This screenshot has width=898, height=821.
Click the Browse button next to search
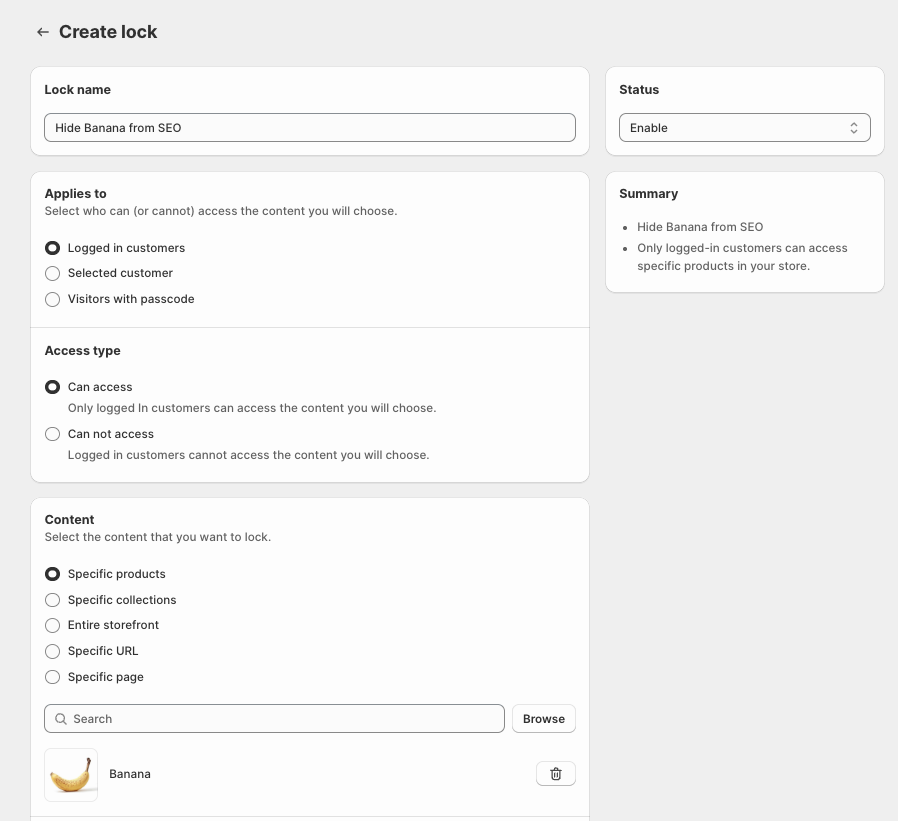pyautogui.click(x=543, y=718)
